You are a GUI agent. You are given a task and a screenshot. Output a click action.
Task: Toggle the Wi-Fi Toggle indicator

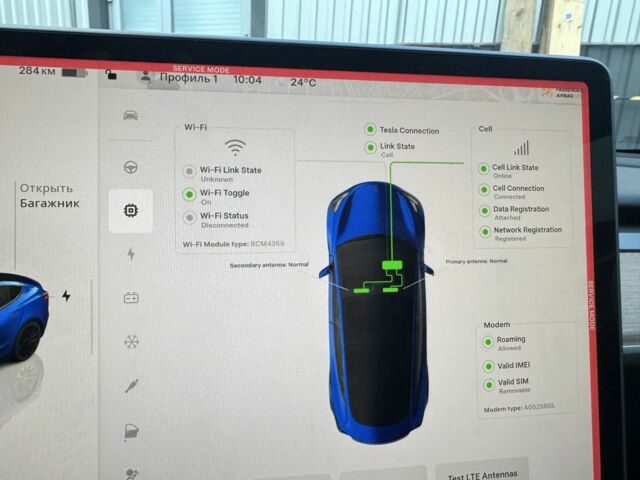click(x=189, y=195)
